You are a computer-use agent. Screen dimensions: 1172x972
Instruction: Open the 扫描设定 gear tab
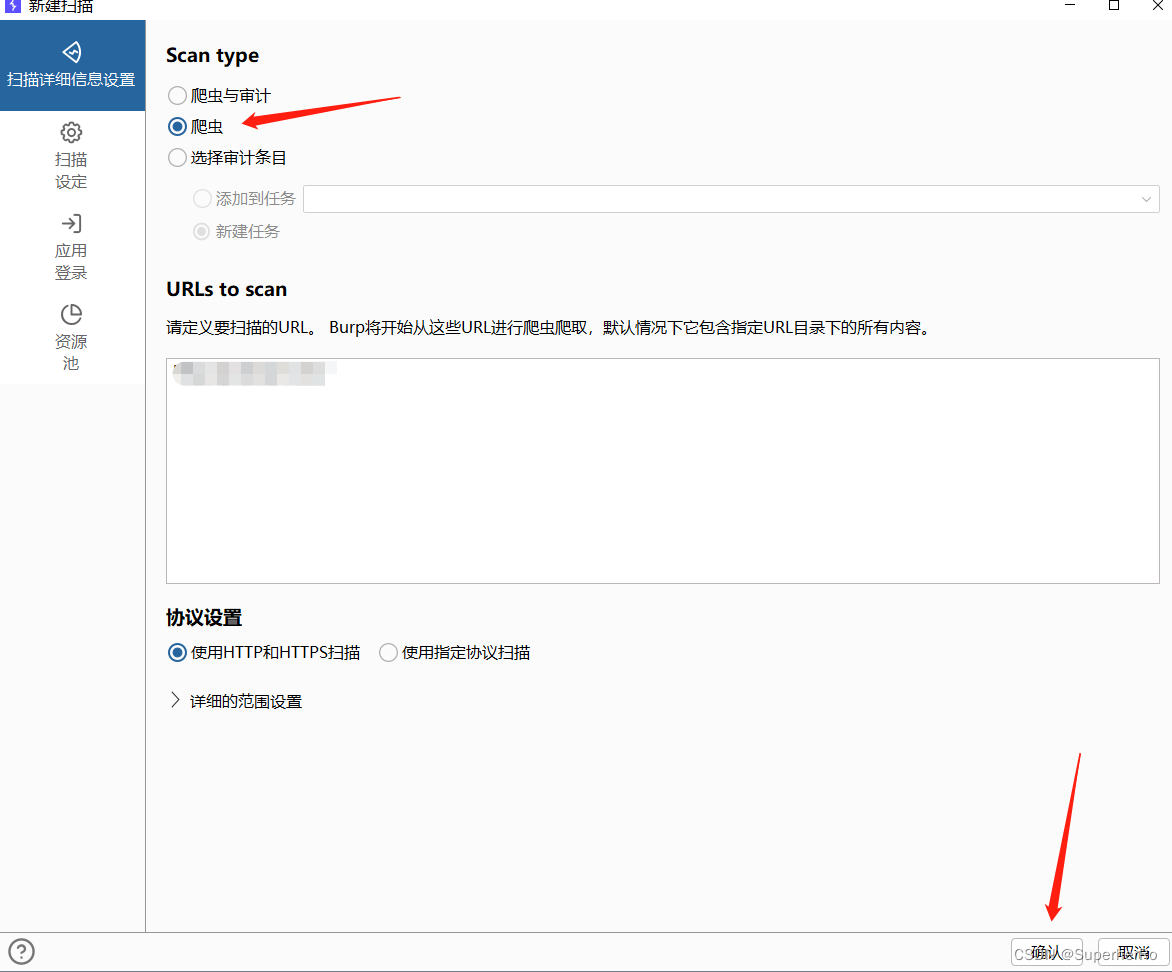tap(72, 156)
